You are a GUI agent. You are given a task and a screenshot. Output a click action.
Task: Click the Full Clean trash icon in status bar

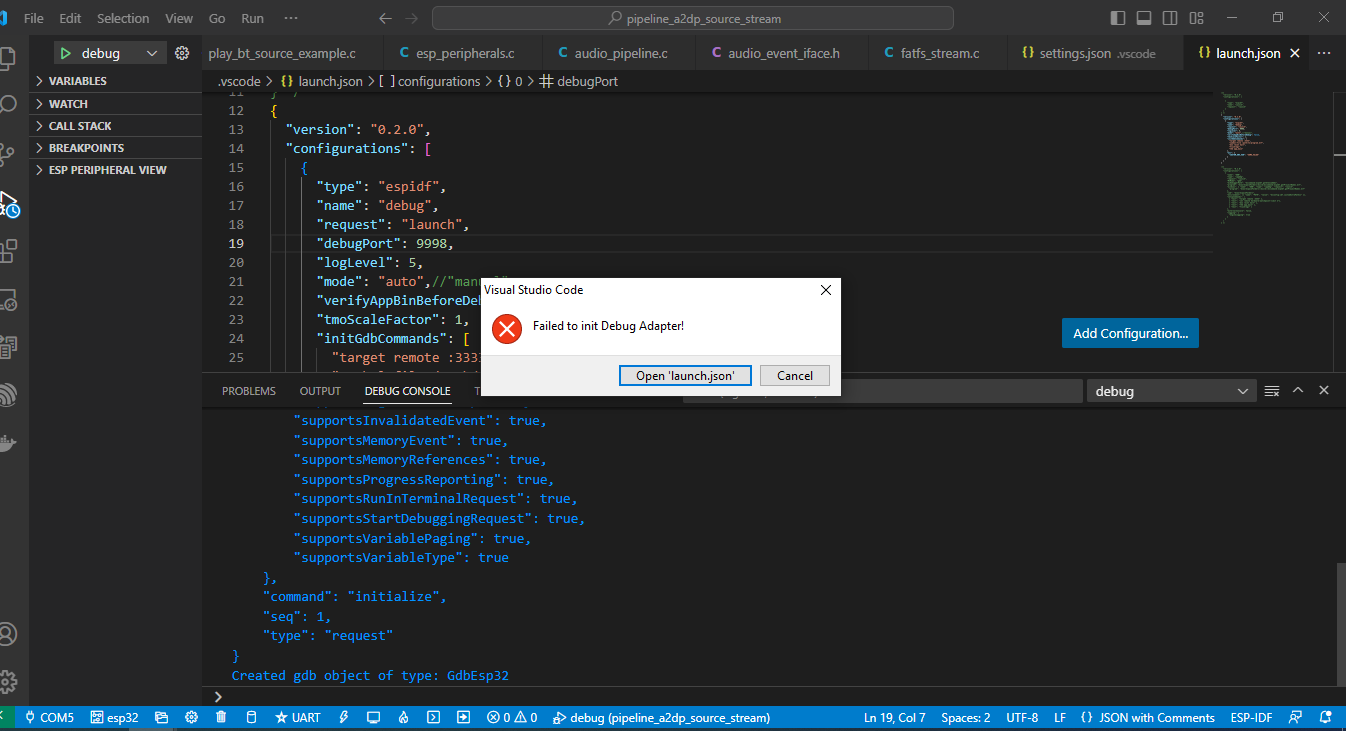(x=221, y=718)
